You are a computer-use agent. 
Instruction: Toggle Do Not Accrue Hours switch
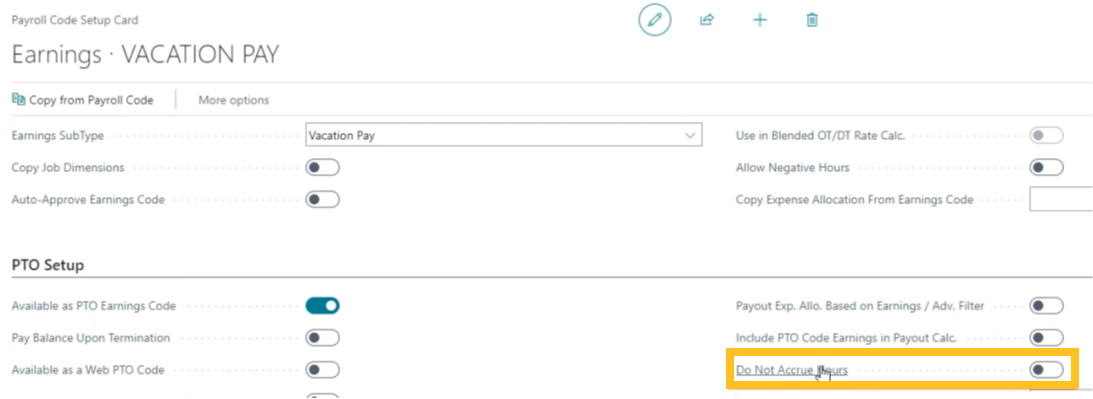[x=1046, y=370]
